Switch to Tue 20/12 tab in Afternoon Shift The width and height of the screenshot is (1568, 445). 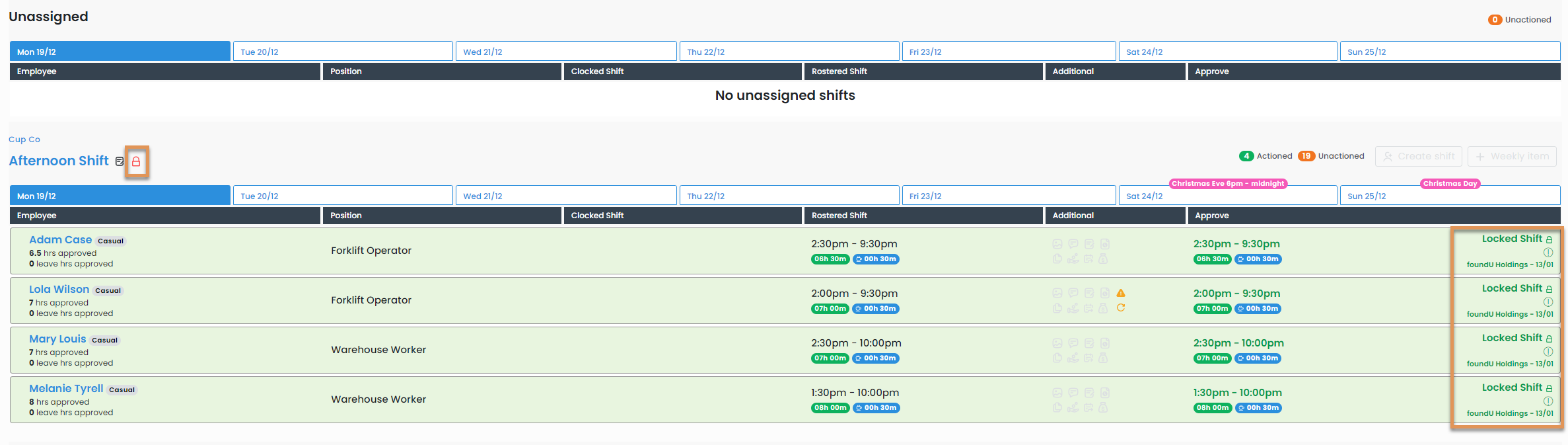(x=343, y=196)
